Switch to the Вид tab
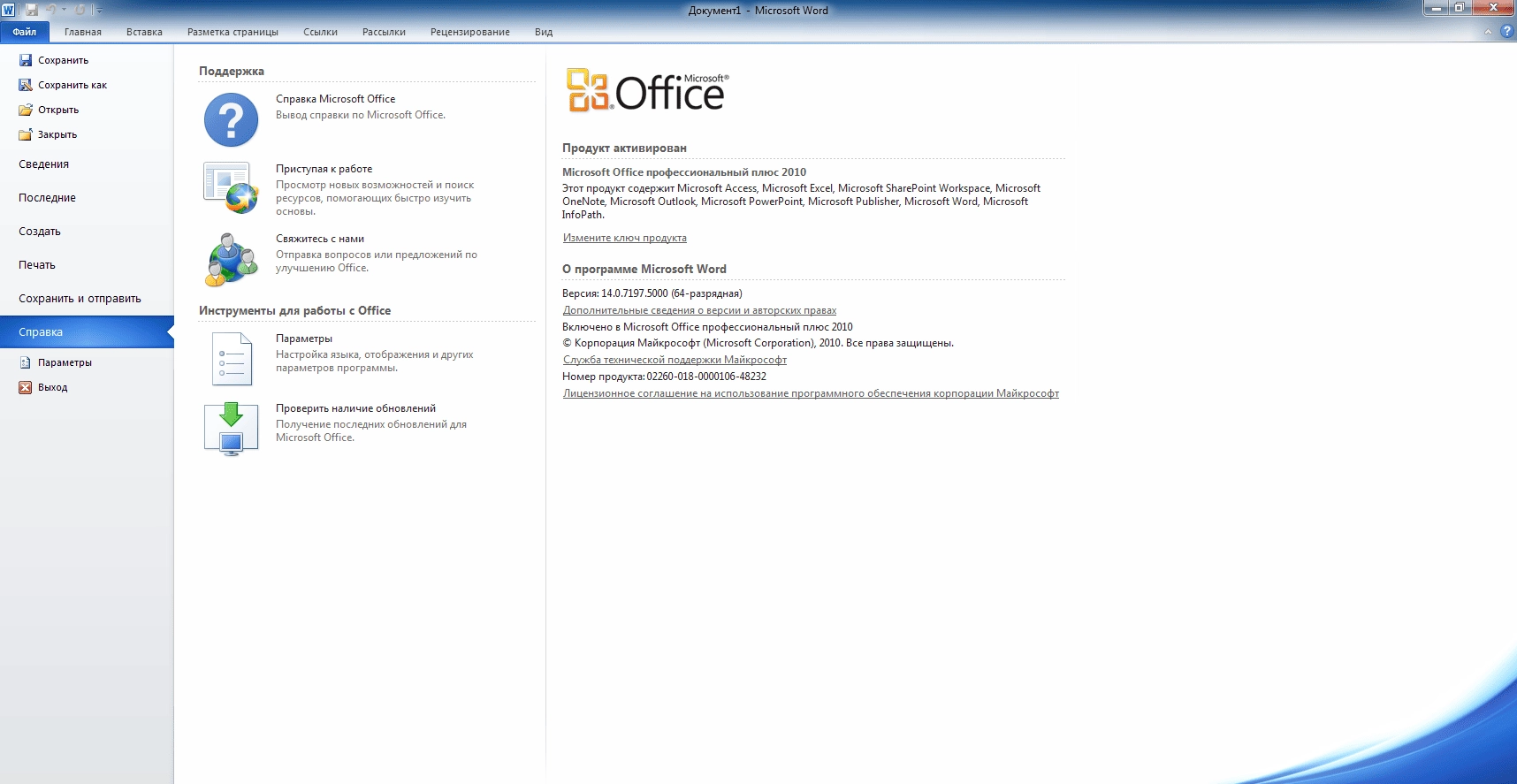Viewport: 1517px width, 784px height. pyautogui.click(x=544, y=32)
